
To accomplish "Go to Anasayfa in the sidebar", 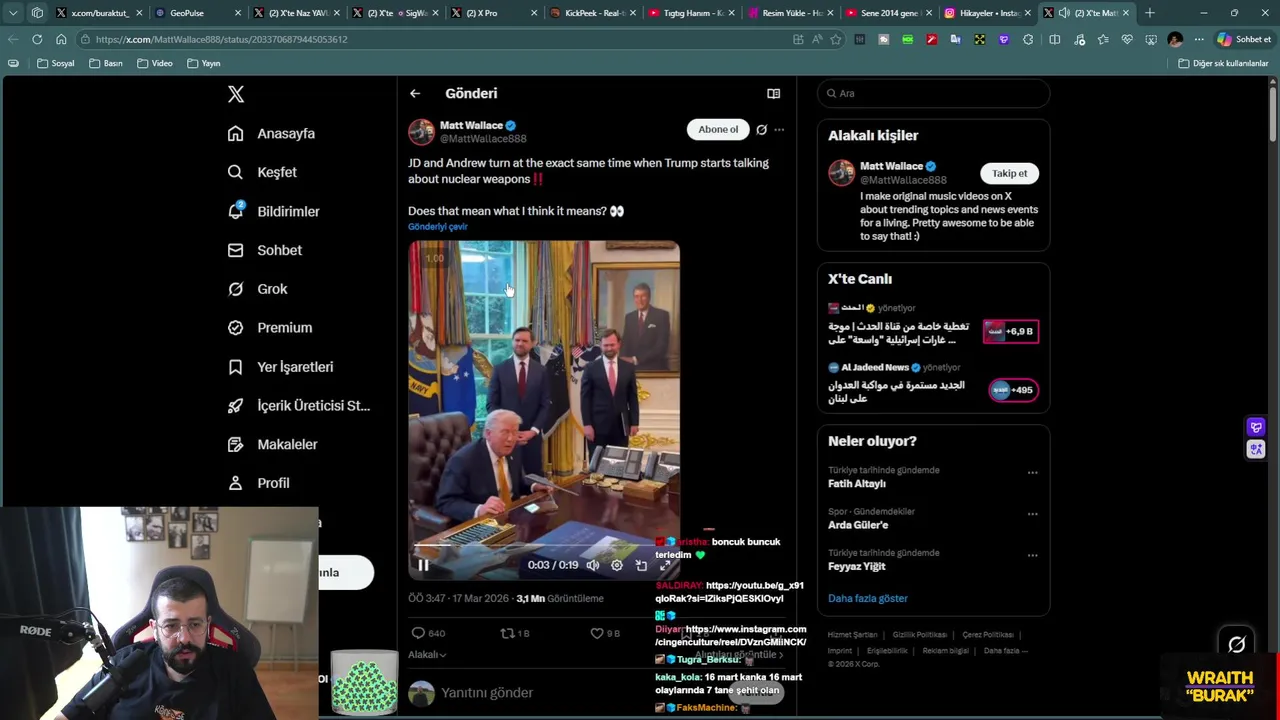I will 271,133.
